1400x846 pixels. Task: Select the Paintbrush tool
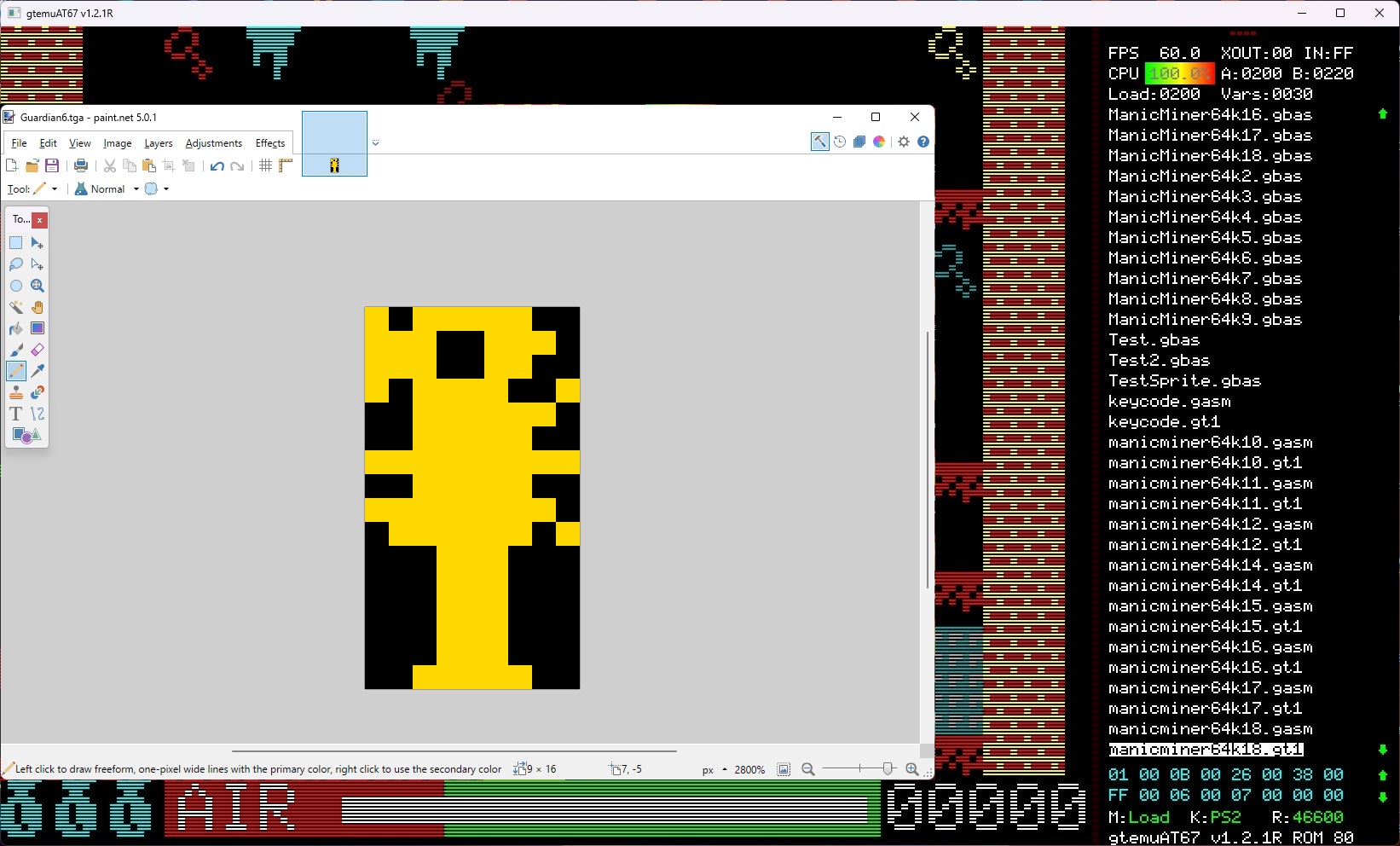tap(16, 350)
